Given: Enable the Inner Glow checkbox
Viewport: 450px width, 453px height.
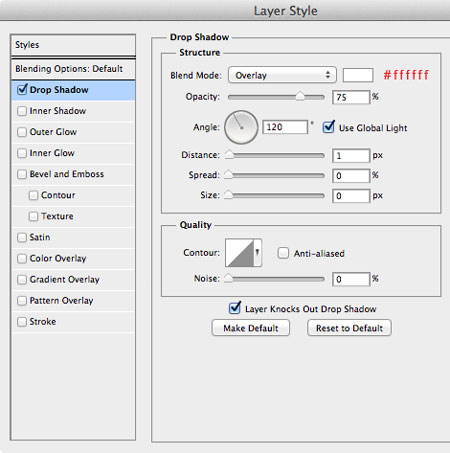Looking at the screenshot, I should [22, 153].
